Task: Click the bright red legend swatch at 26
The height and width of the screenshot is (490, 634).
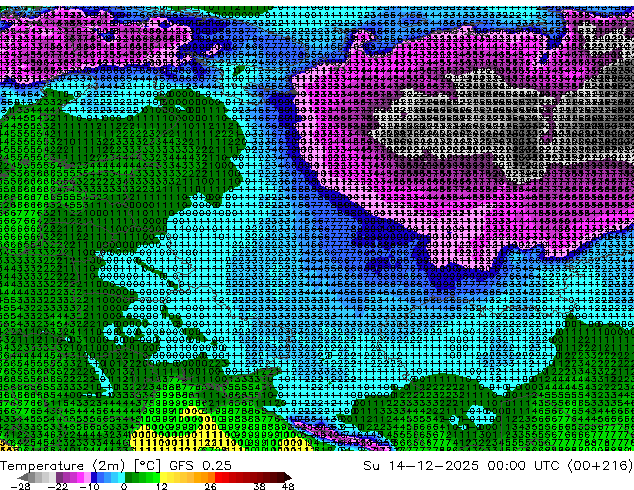Action: pyautogui.click(x=218, y=477)
